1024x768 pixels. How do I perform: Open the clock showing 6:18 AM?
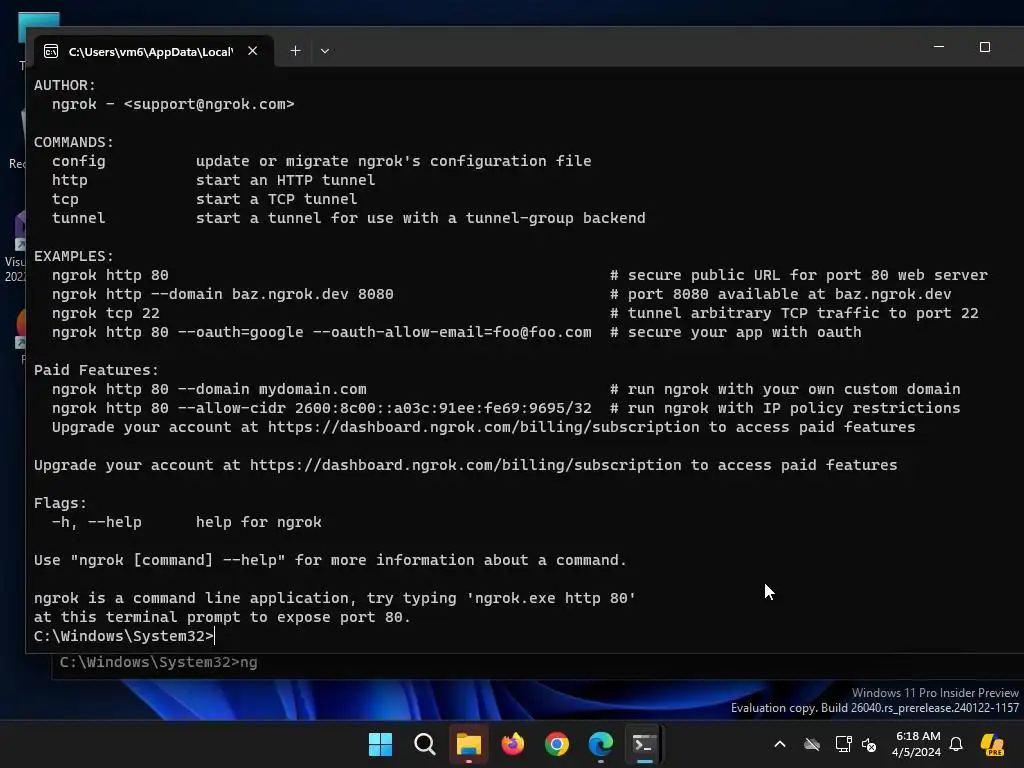pyautogui.click(x=917, y=744)
